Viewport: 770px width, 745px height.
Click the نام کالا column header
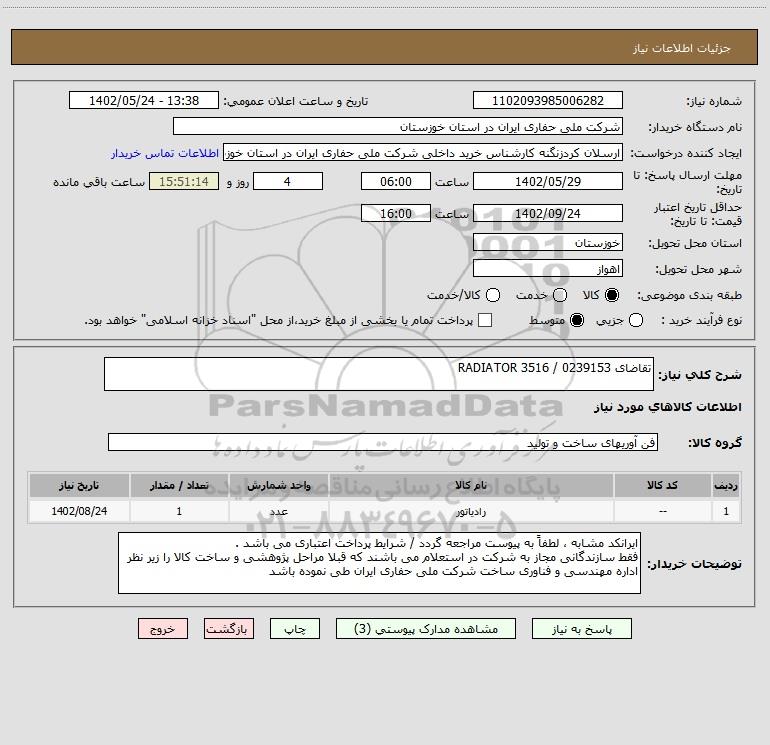click(x=471, y=485)
